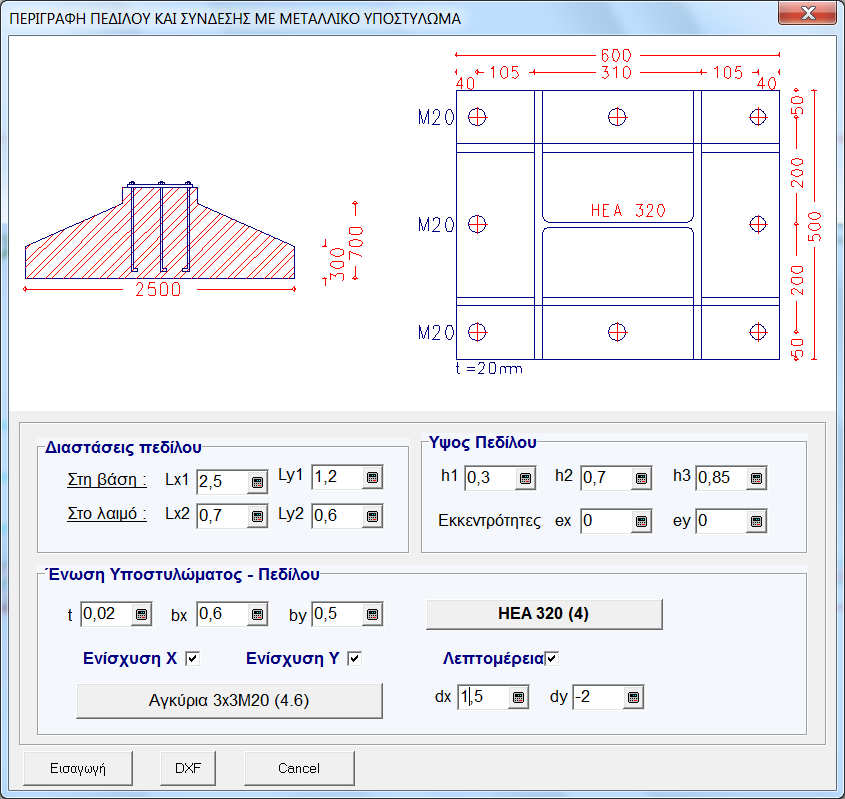This screenshot has height=799, width=845.
Task: Click the Ly2 input field with 0,6
Action: click(337, 517)
